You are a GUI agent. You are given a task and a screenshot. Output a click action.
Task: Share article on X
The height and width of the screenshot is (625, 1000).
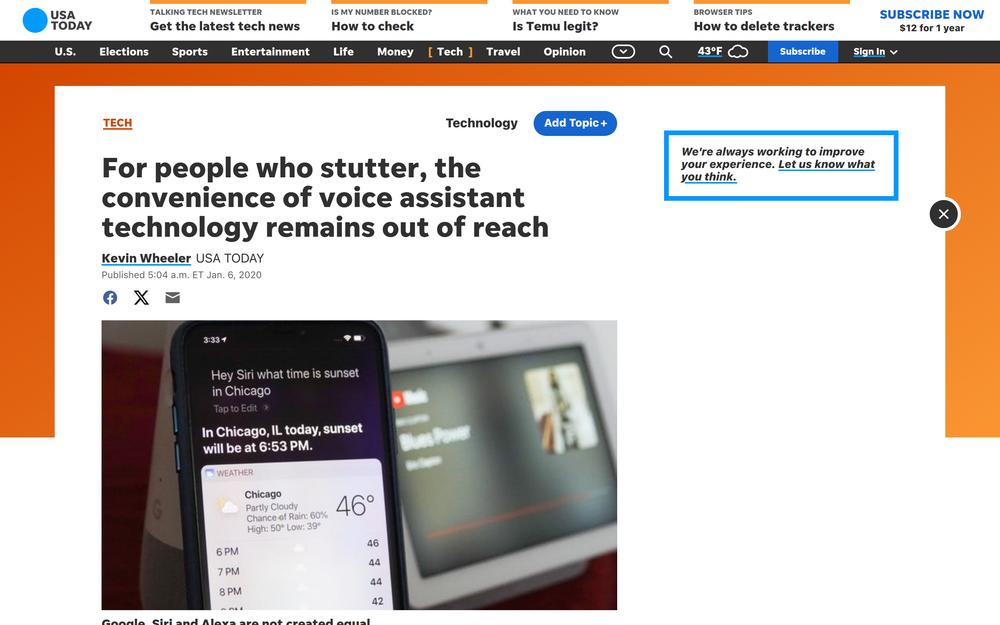tap(141, 297)
